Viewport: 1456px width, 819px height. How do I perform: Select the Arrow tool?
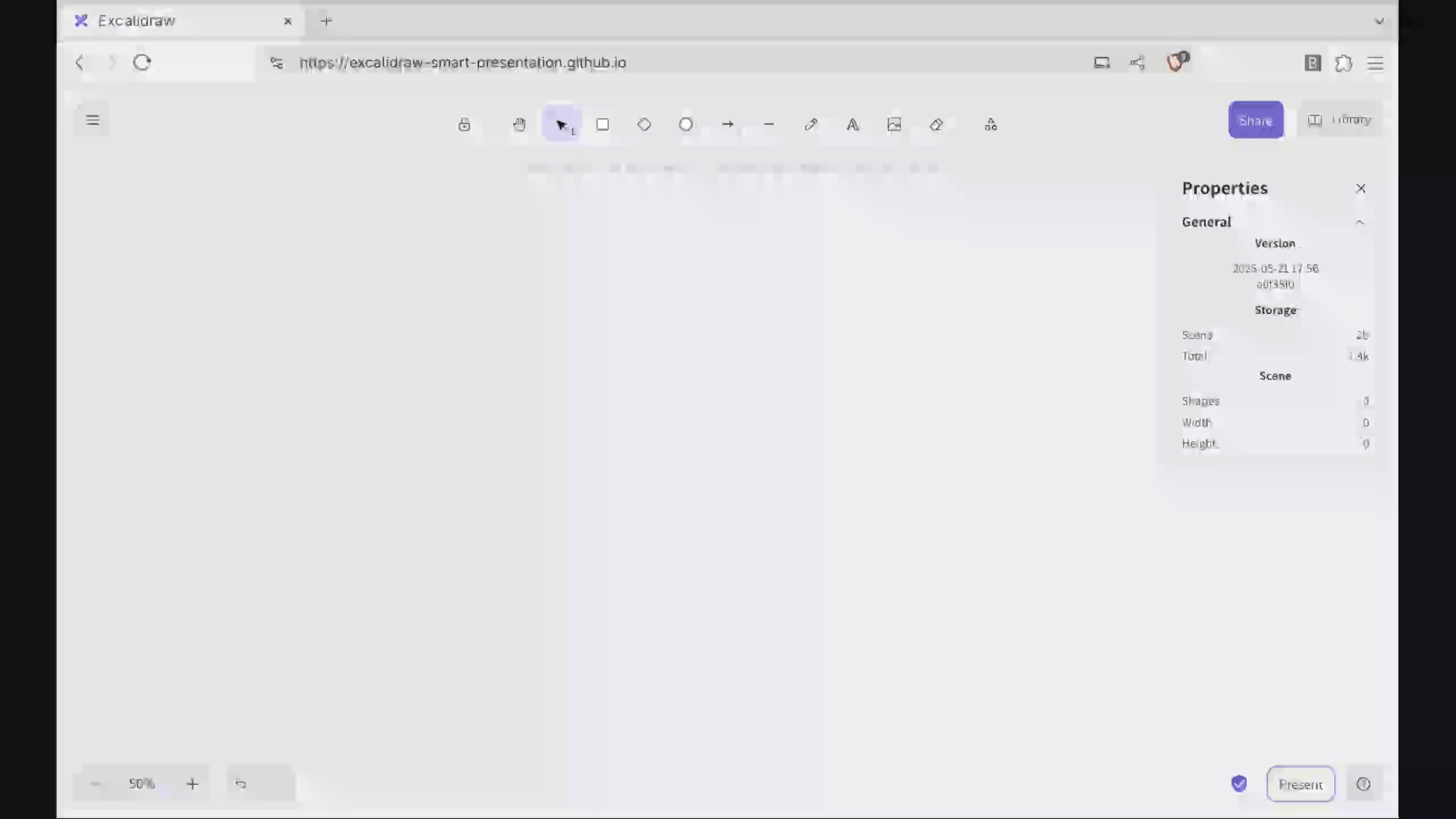tap(727, 125)
